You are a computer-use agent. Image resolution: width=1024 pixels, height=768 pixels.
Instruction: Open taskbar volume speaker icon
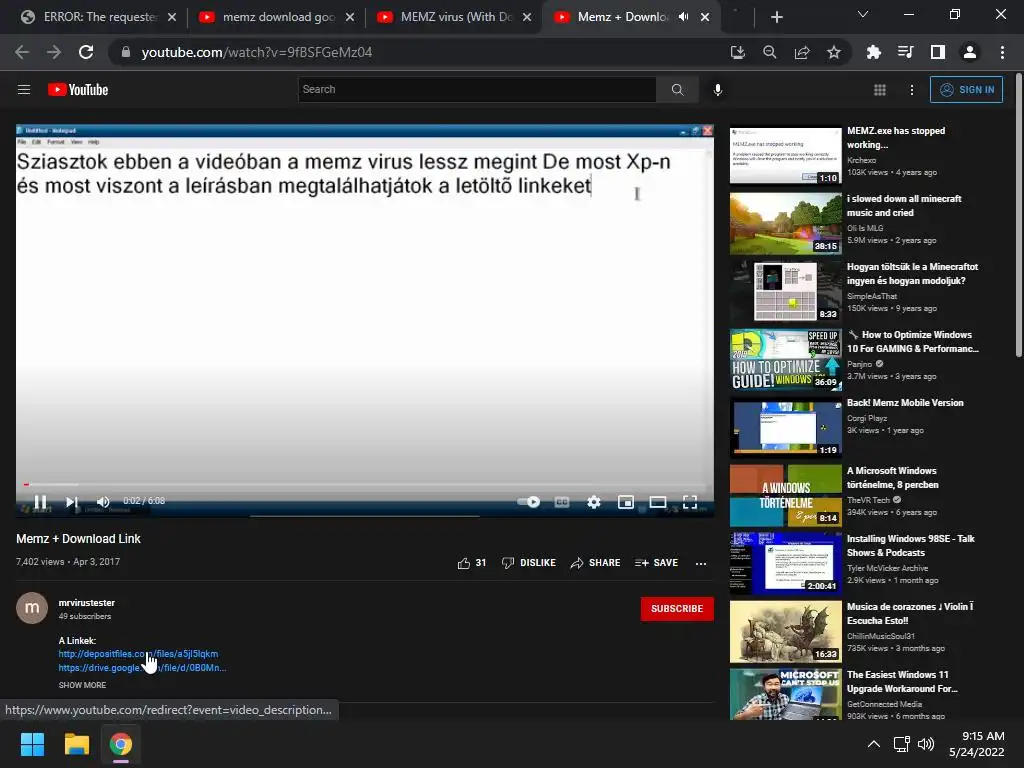click(926, 744)
